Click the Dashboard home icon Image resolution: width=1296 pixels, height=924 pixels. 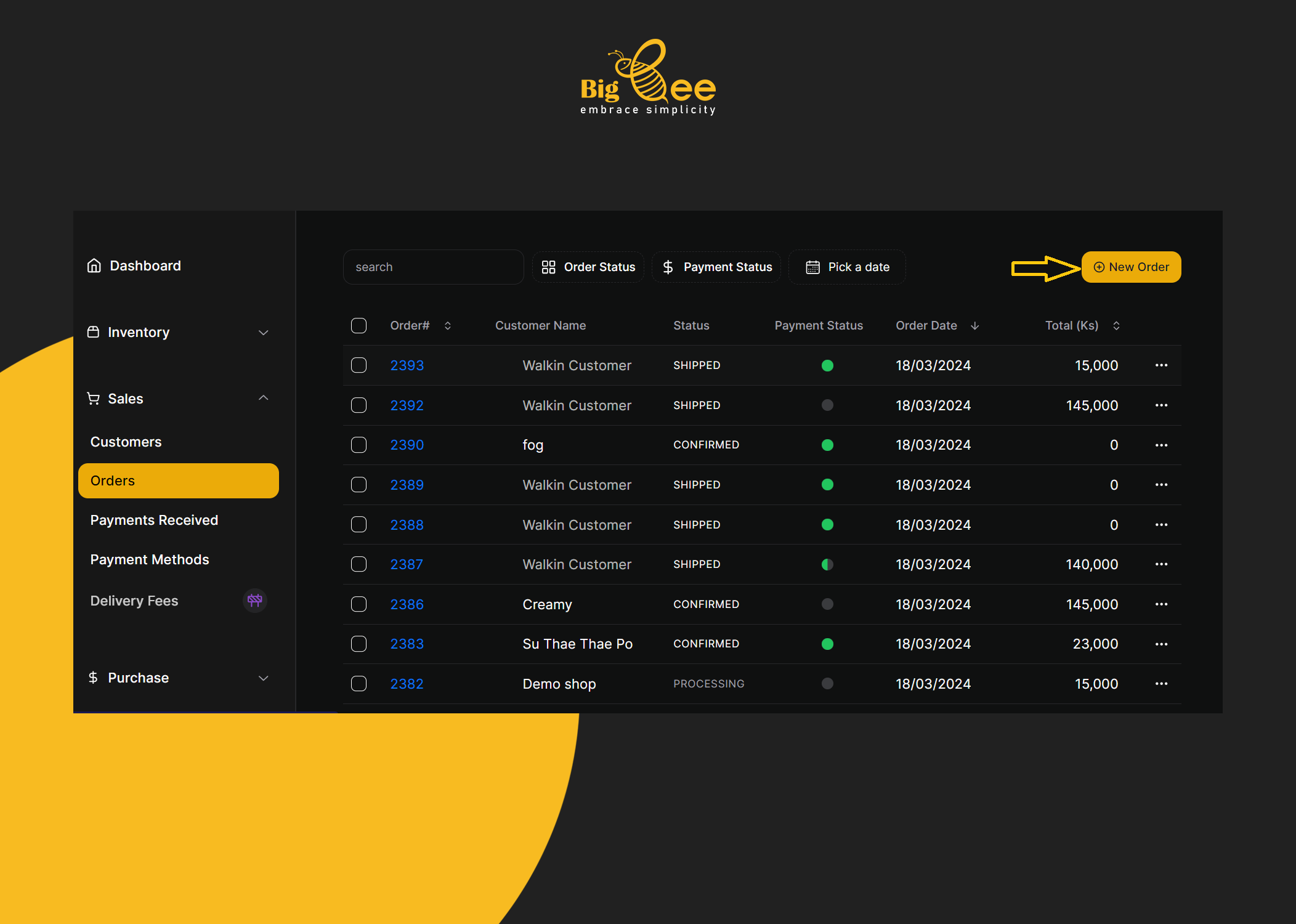[94, 265]
